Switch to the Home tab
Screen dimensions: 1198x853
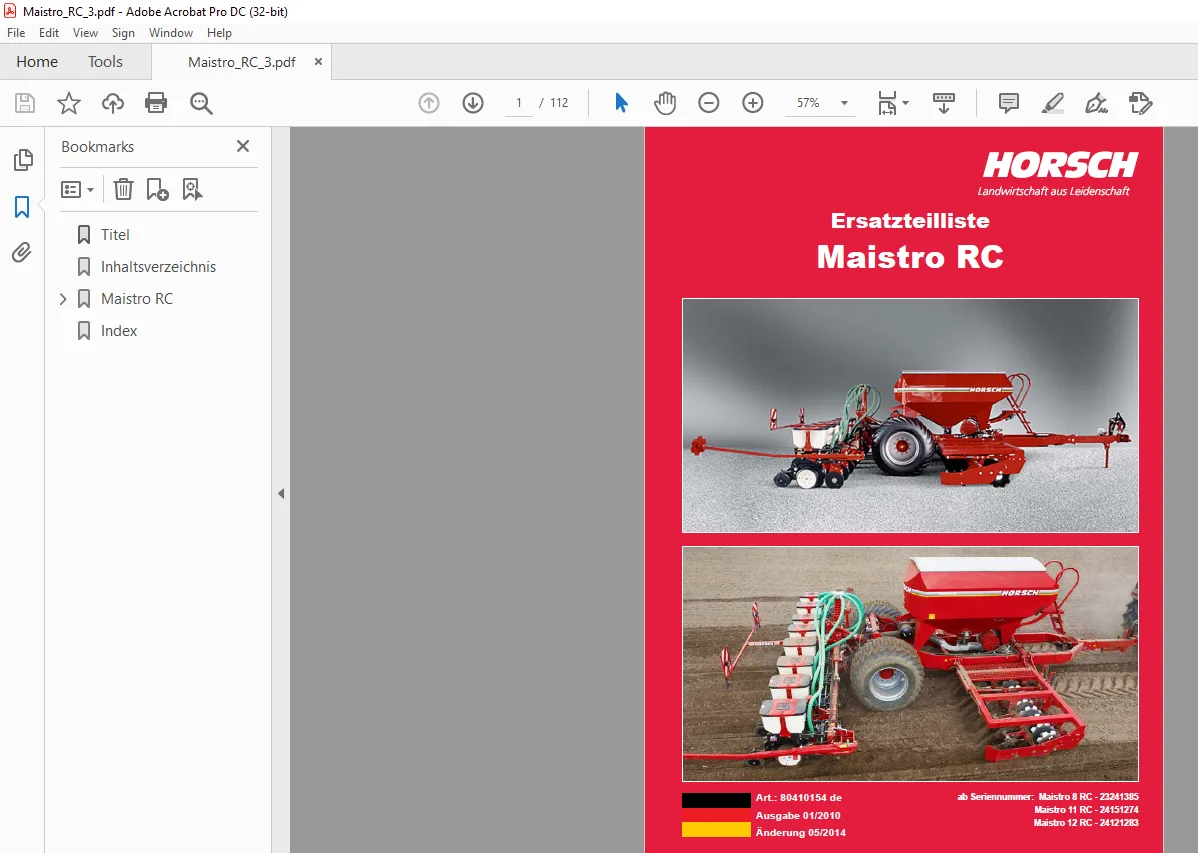(x=37, y=62)
